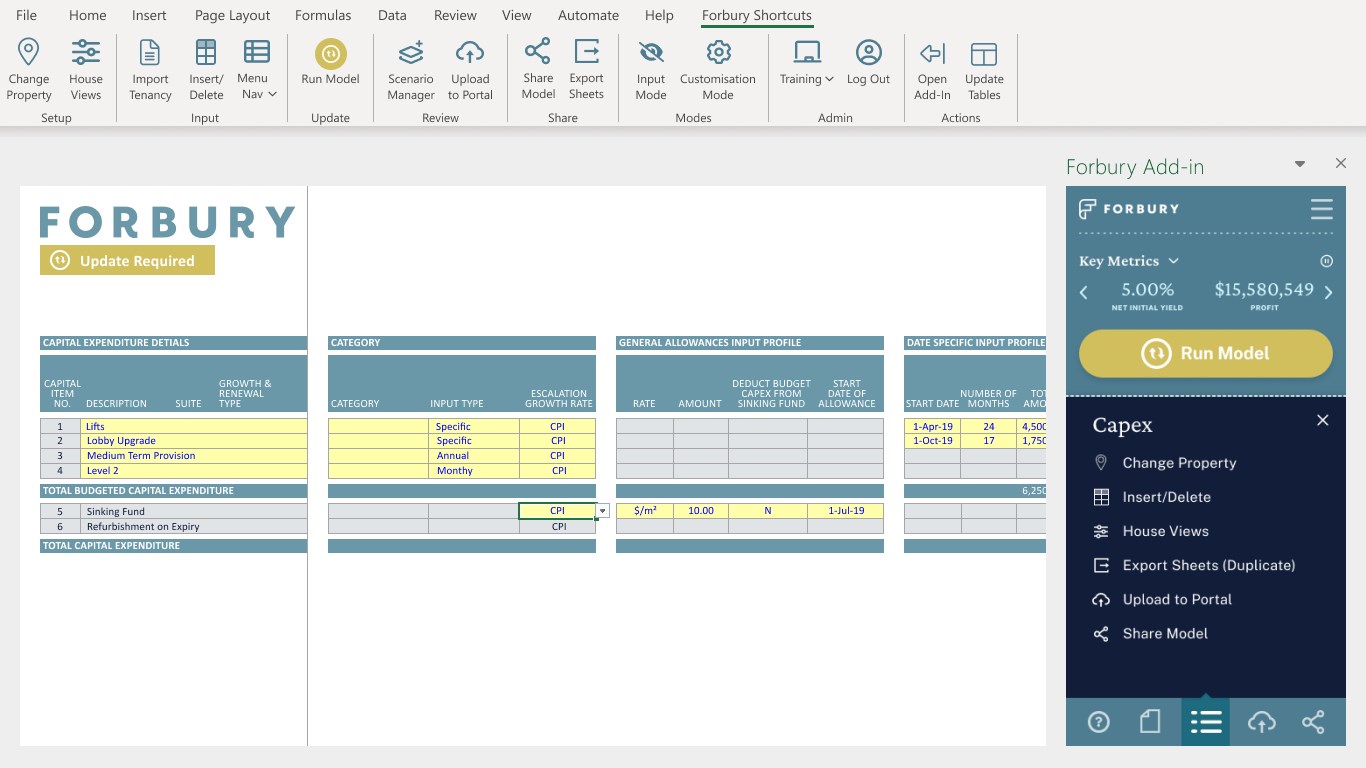Expand the Menu Nav dropdown

tap(257, 69)
